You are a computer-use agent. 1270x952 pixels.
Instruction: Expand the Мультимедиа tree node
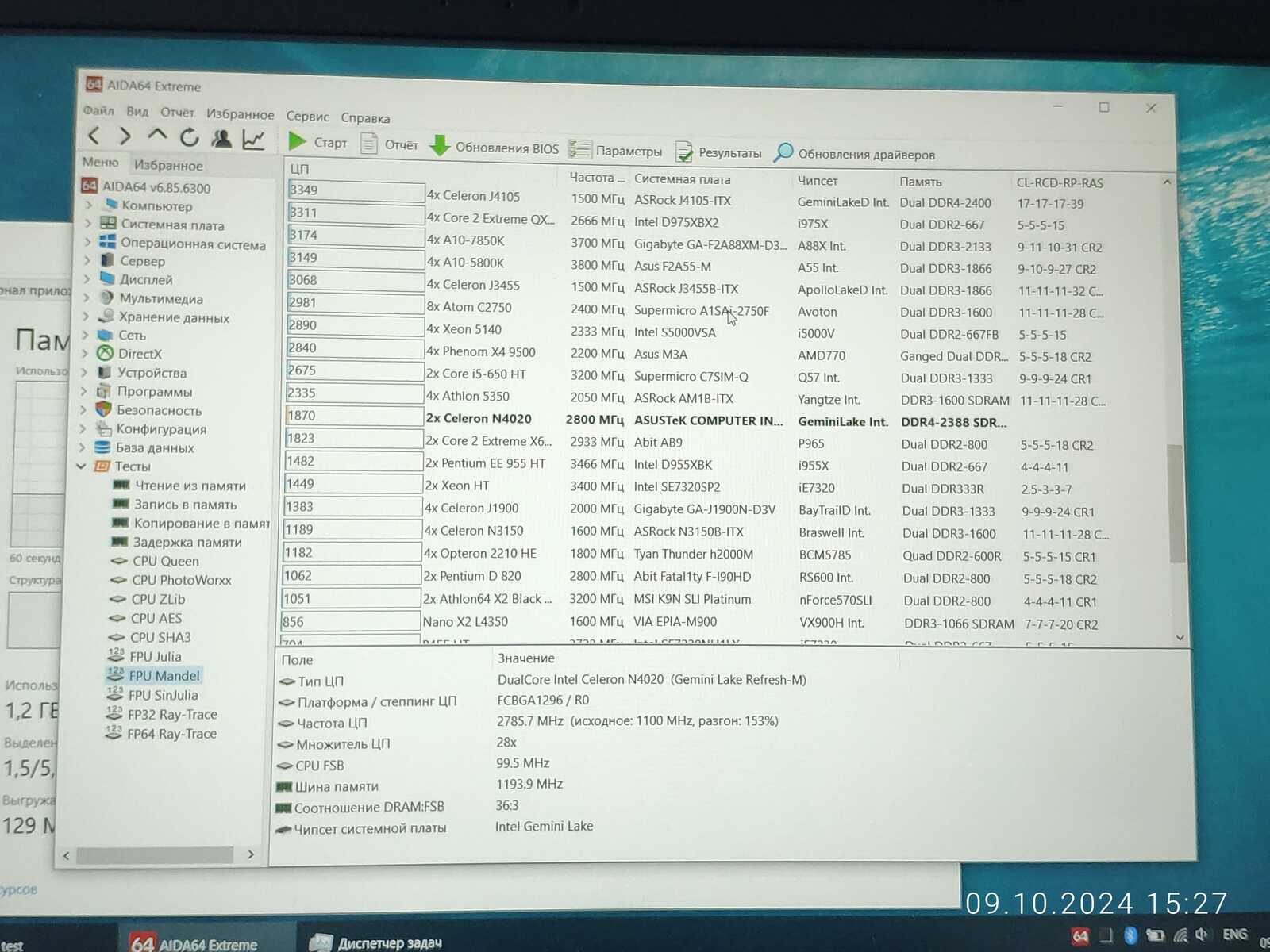click(87, 298)
